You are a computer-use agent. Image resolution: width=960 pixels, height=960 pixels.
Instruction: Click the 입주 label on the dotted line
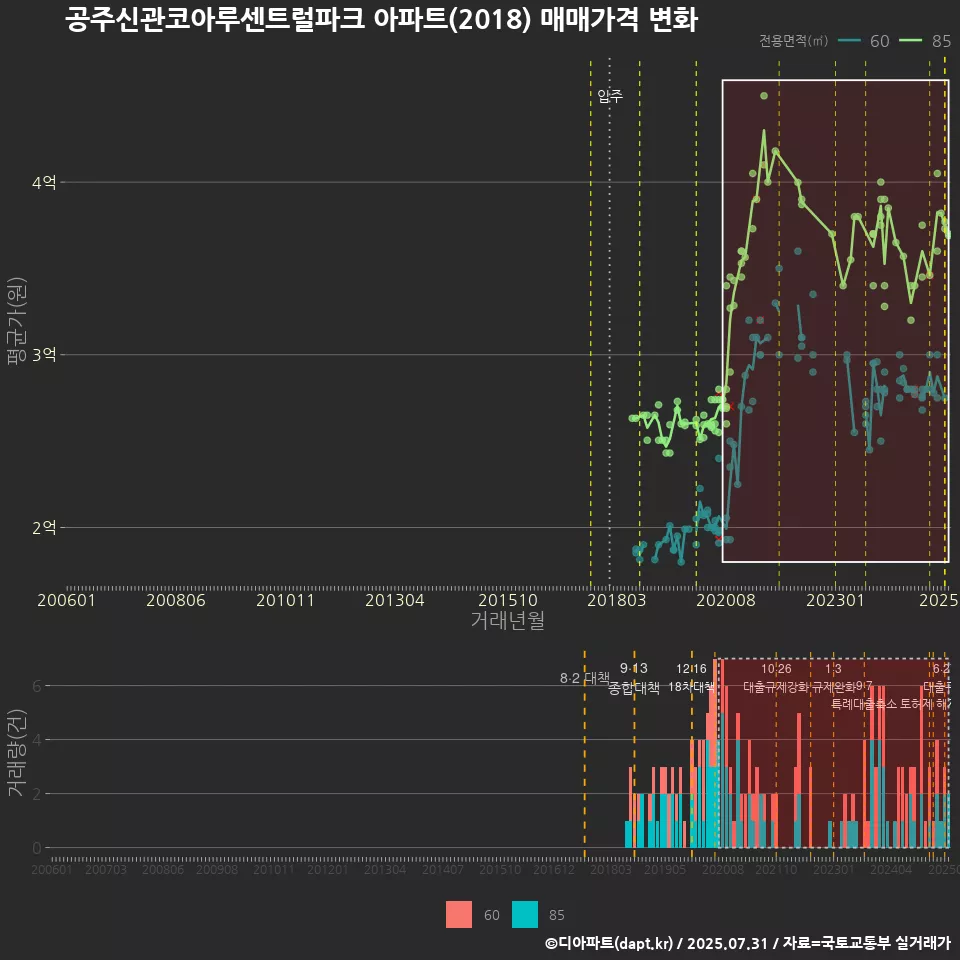(610, 96)
